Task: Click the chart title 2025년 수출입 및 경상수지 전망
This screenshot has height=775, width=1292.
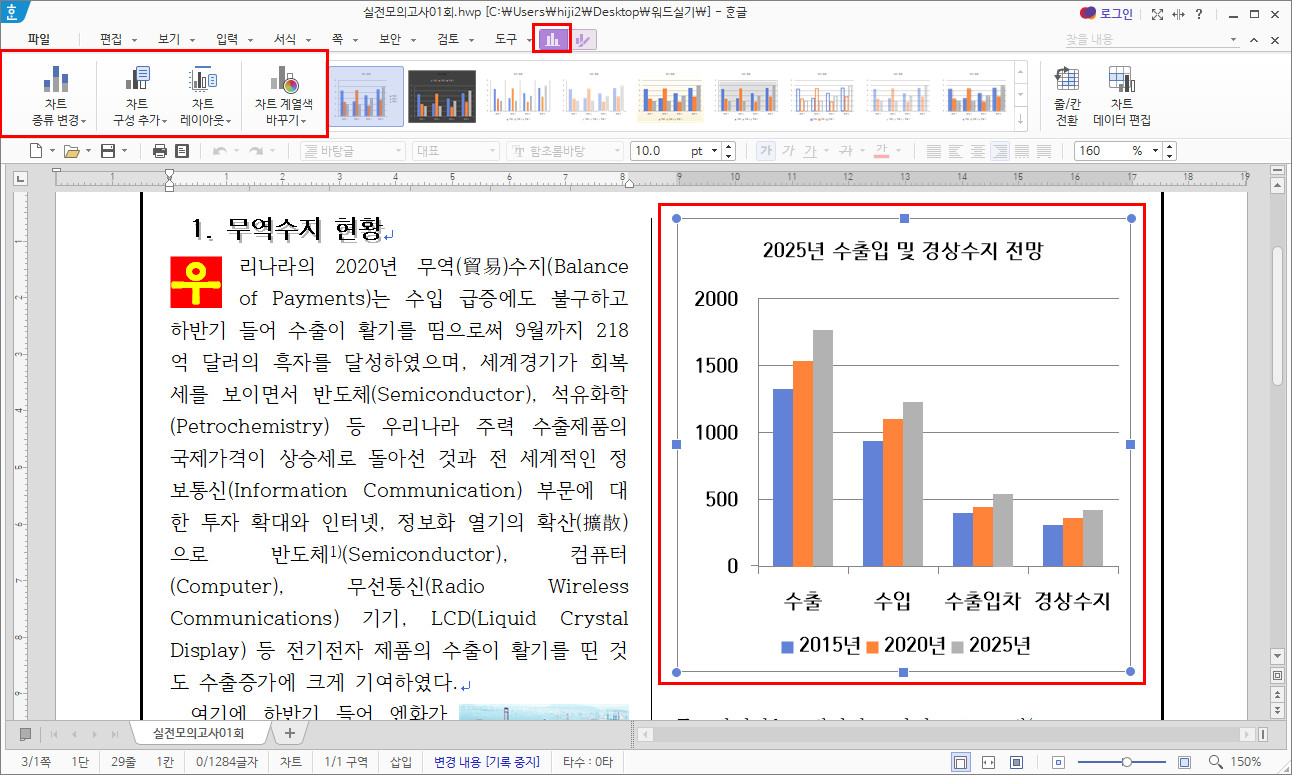Action: tap(903, 250)
